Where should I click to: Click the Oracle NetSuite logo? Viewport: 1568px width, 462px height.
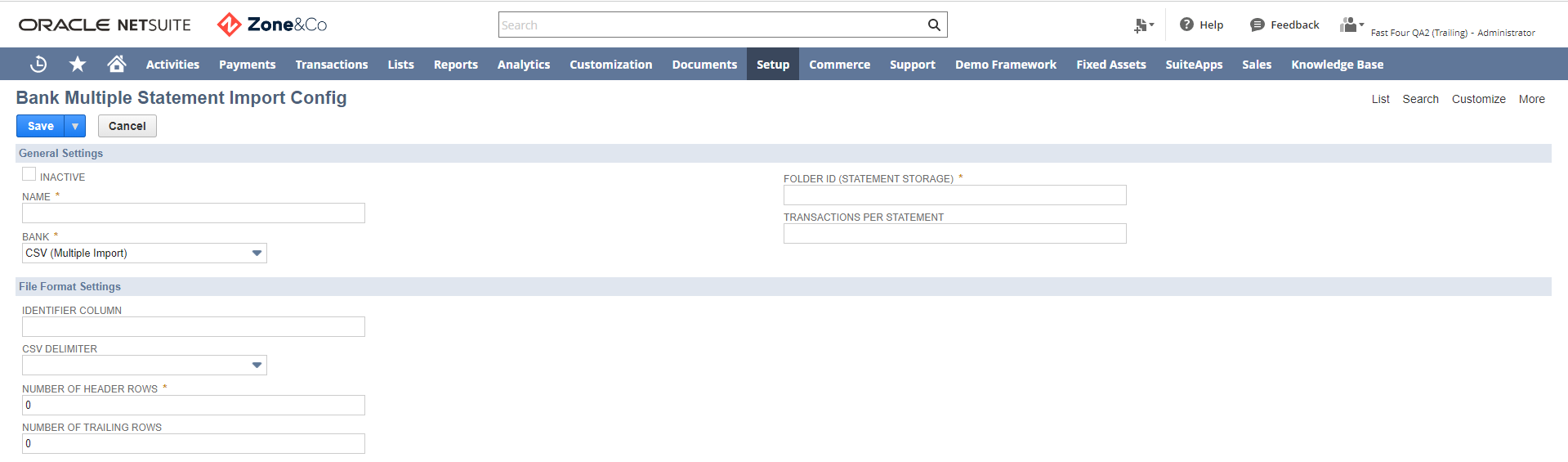coord(105,25)
